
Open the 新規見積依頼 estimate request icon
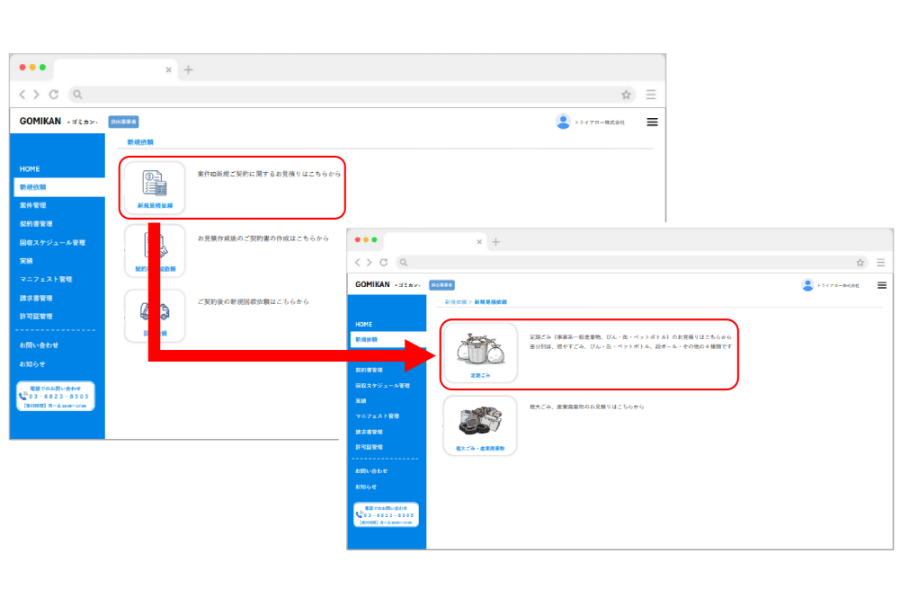tap(154, 186)
